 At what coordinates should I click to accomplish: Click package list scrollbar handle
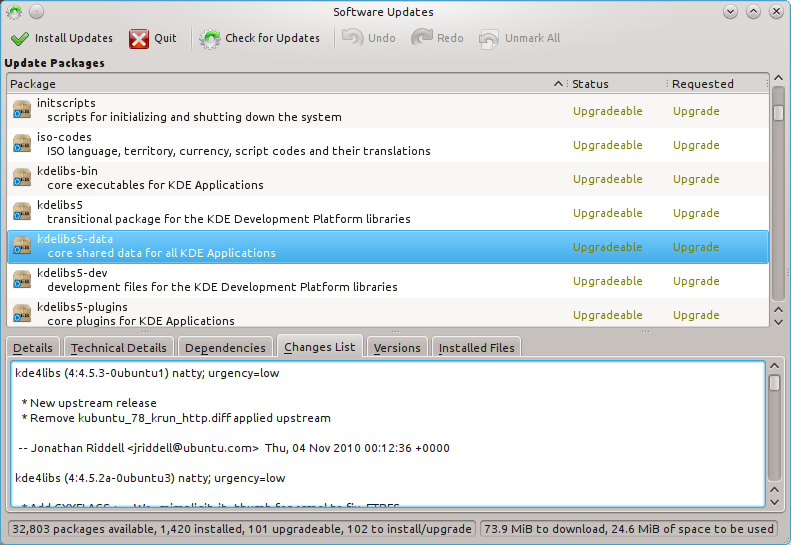(778, 113)
